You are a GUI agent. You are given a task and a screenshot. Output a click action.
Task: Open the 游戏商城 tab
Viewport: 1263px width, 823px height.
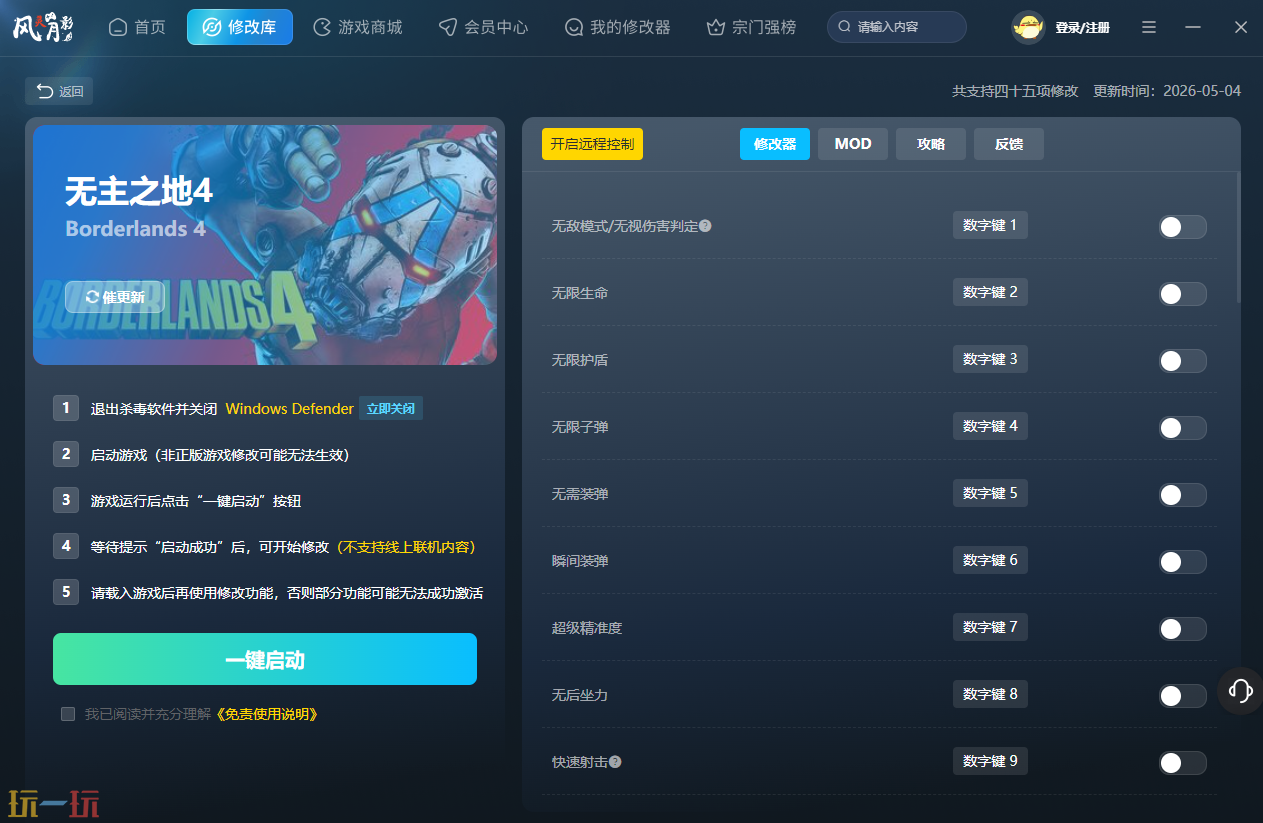[358, 27]
